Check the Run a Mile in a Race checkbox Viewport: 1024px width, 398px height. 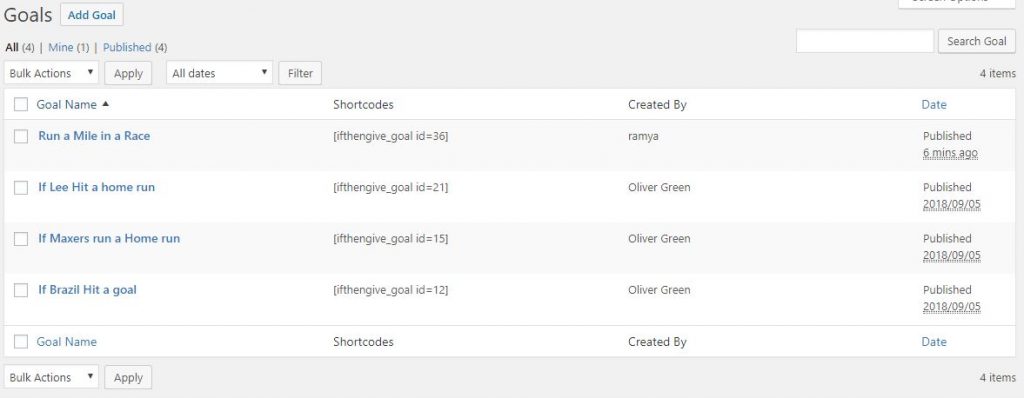point(21,136)
